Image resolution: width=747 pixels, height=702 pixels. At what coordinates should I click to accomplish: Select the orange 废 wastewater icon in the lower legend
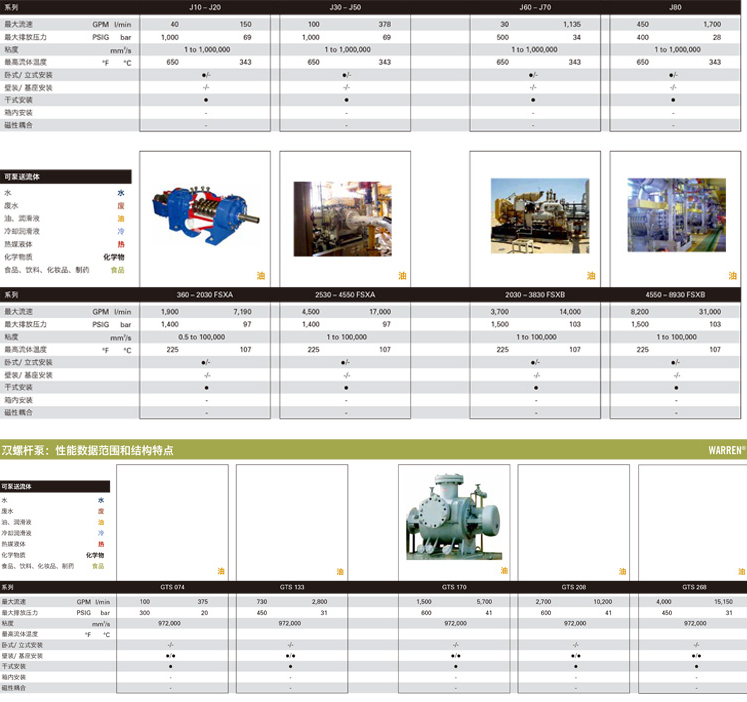point(101,510)
